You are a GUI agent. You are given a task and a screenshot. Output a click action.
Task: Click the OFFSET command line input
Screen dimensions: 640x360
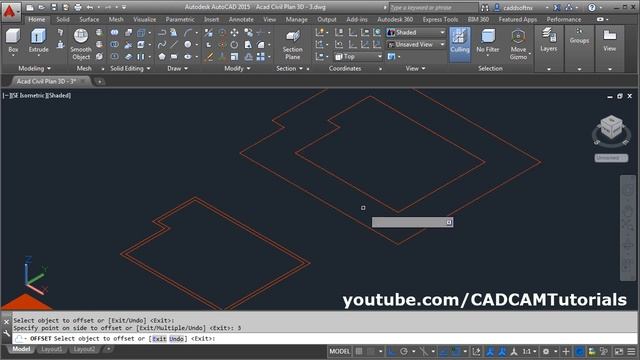(x=324, y=339)
